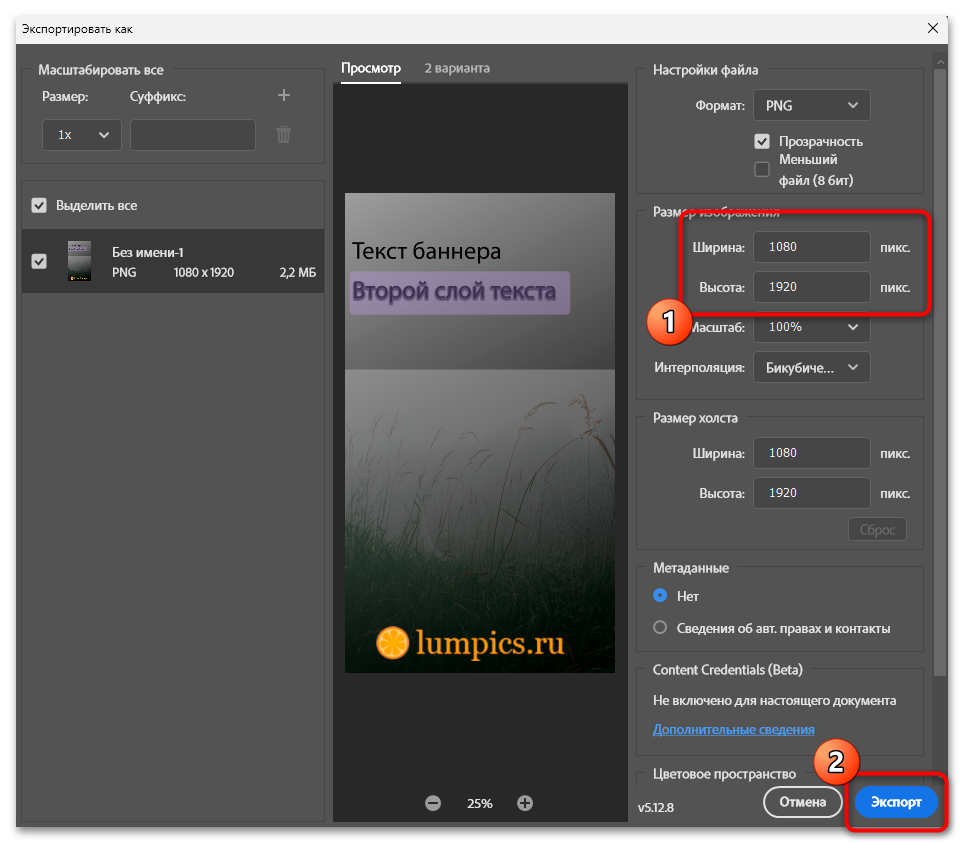Toggle the Выделить все checkbox
Image resolution: width=964 pixels, height=843 pixels.
(39, 205)
